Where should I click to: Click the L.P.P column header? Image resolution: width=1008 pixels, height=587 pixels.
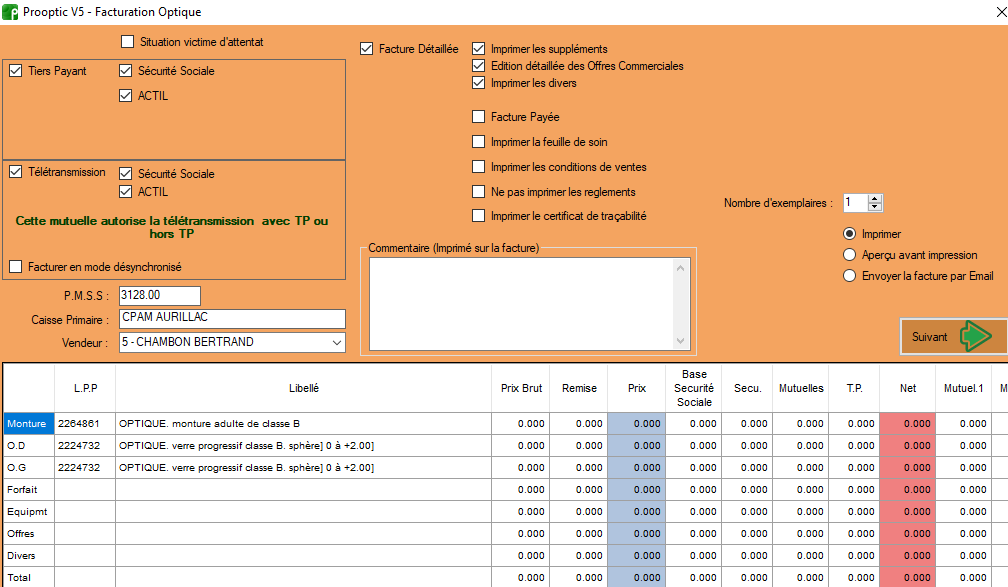click(85, 388)
